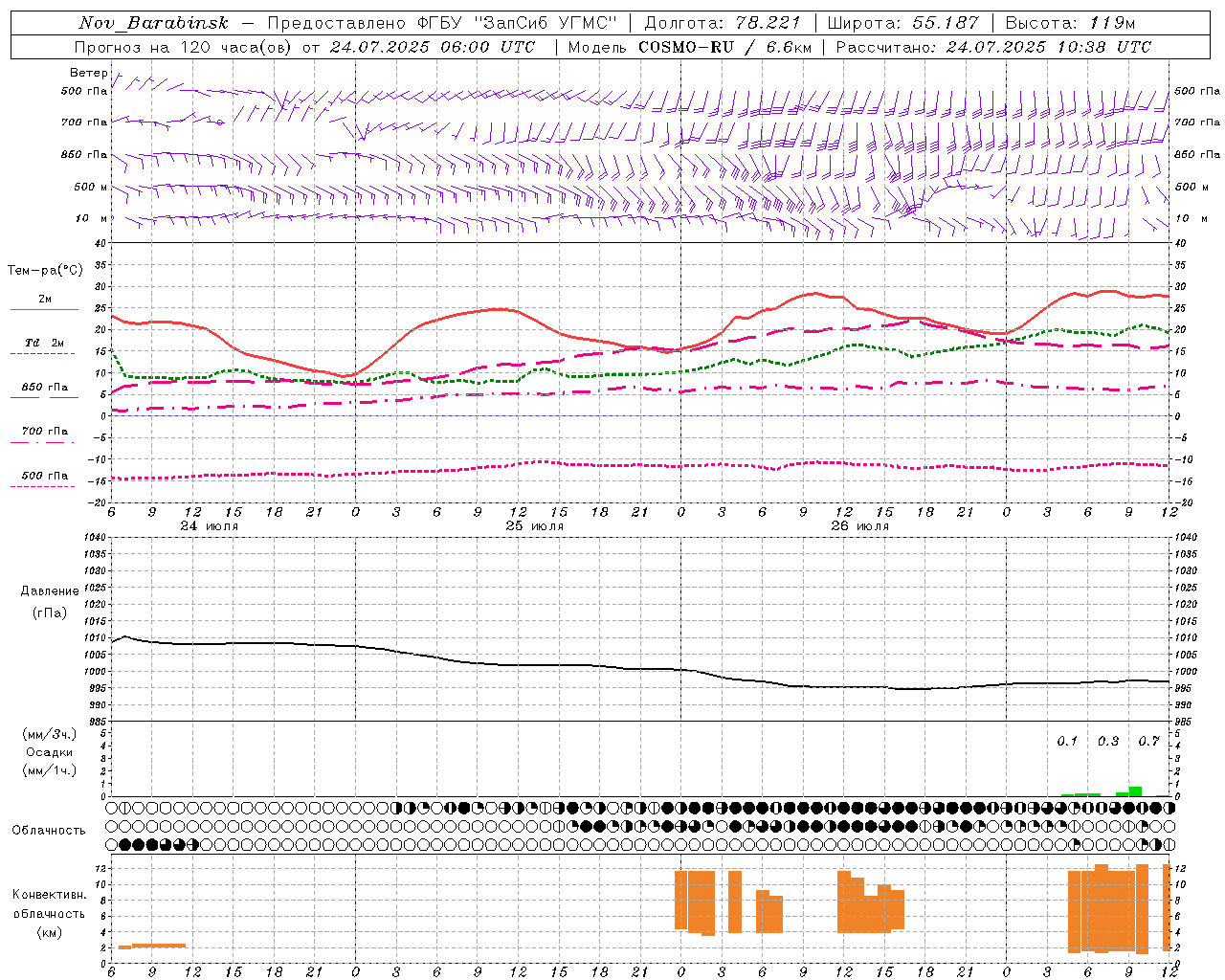
Task: Click the 500 гПа label above dotted pink line
Action: [45, 476]
